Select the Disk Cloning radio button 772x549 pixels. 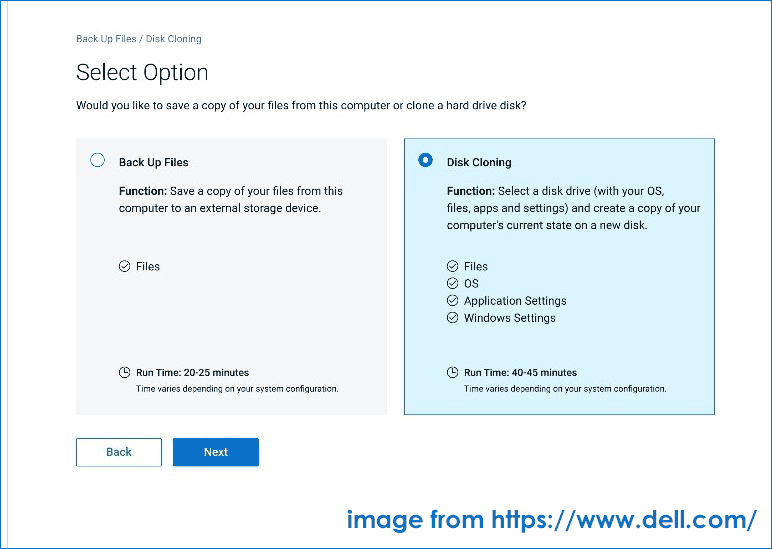[x=425, y=160]
